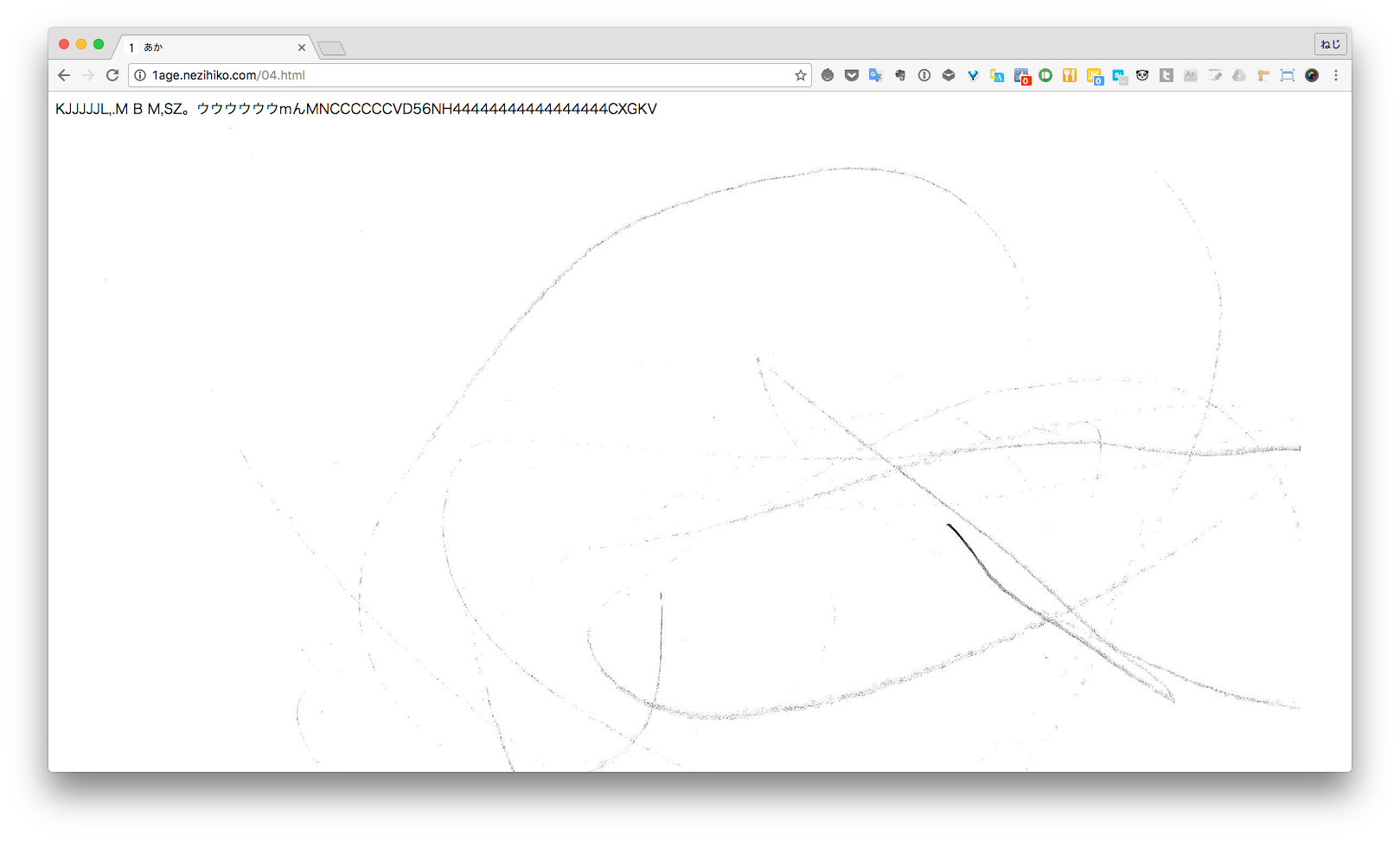Click the browser back arrow
Screen dimensions: 1400x841
click(x=64, y=75)
